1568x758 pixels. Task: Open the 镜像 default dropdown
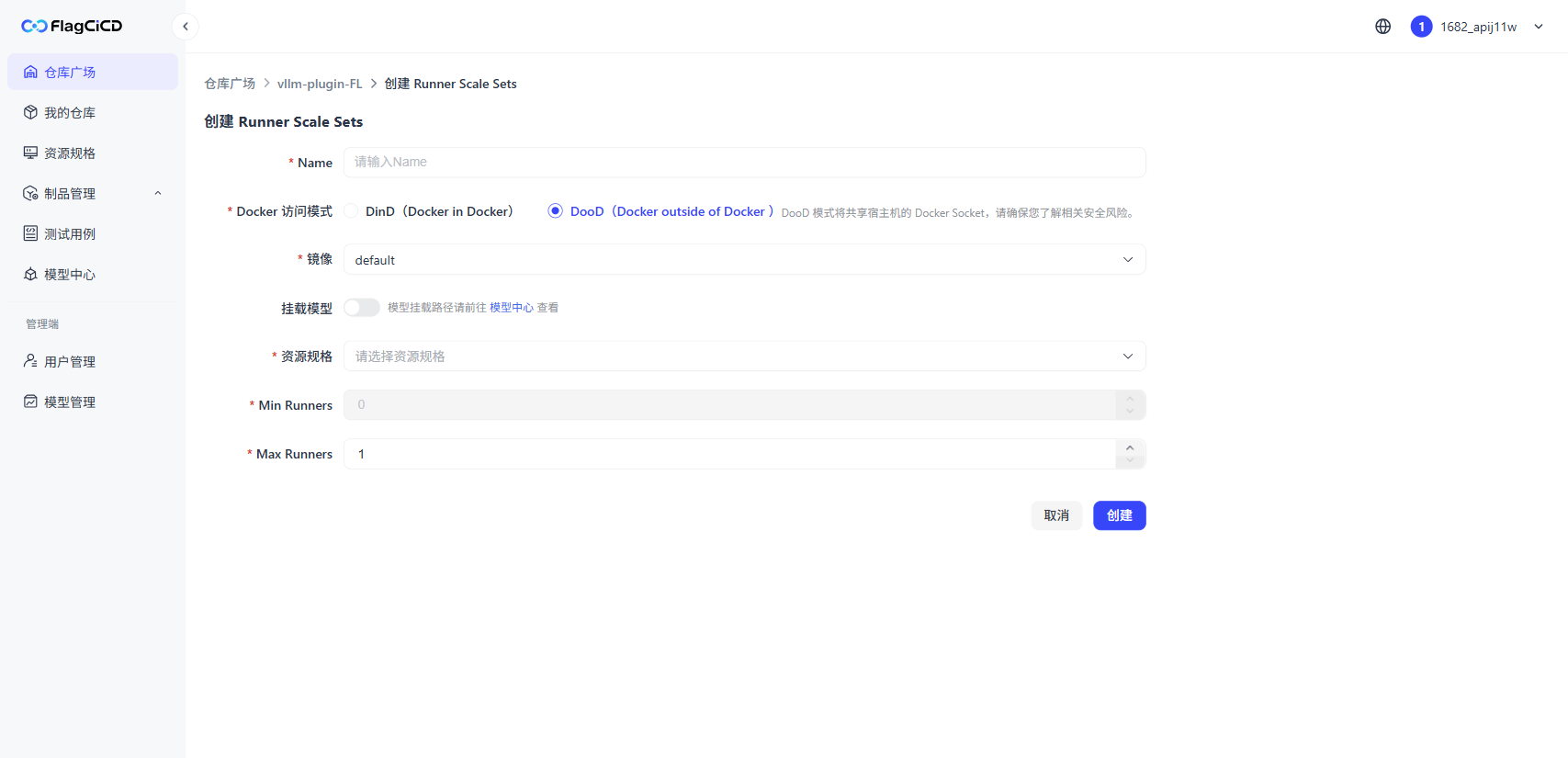745,259
